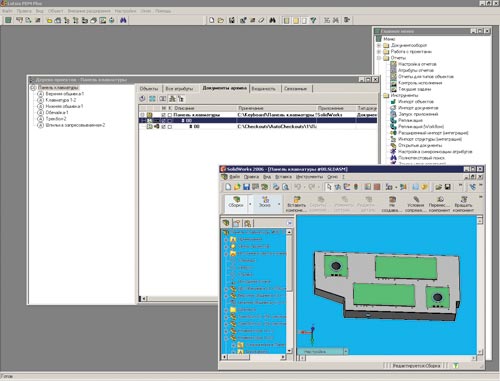Click the Rebuild traffic light icon in SolidWorks
The height and width of the screenshot is (381, 500).
pos(356,187)
